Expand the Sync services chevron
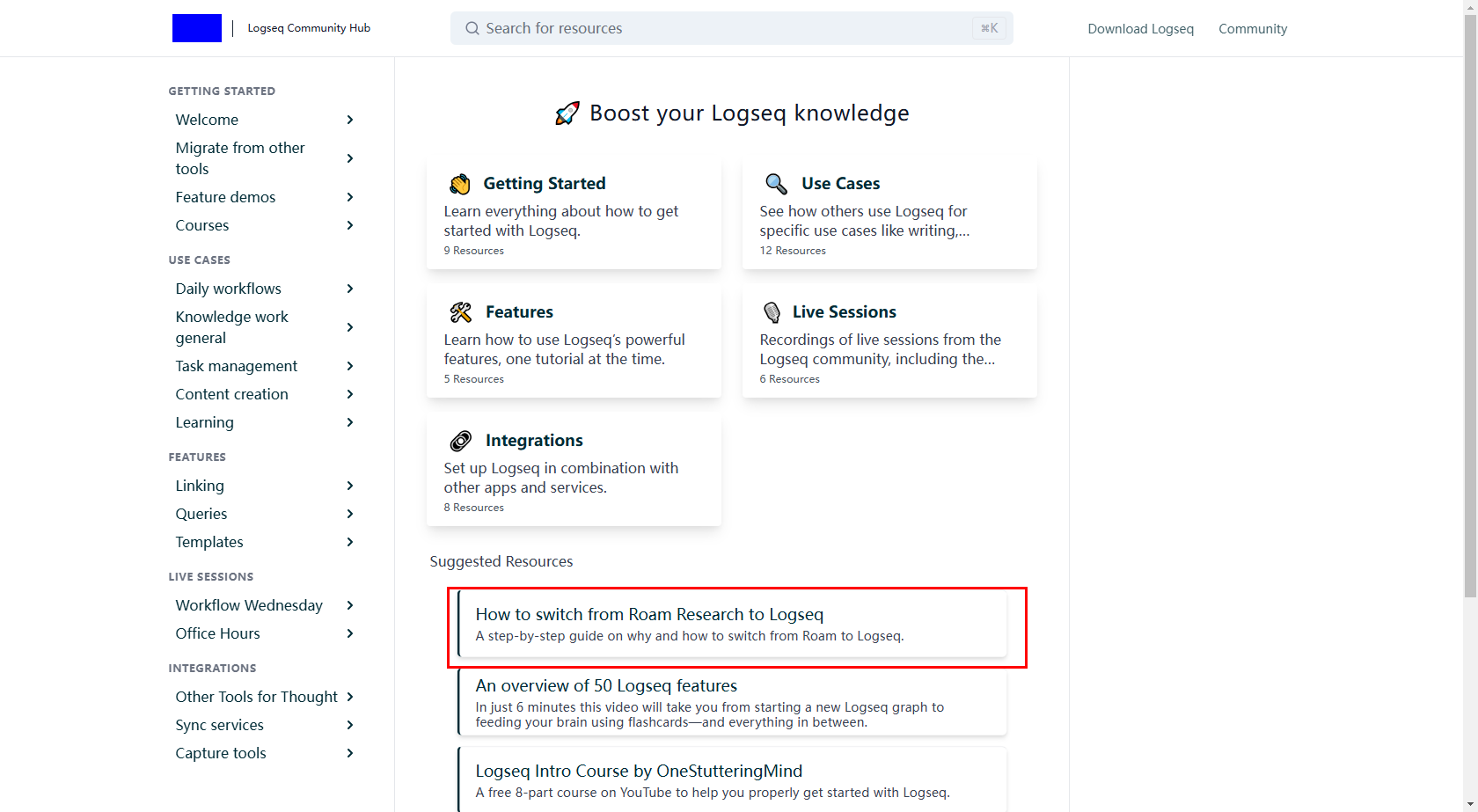The height and width of the screenshot is (812, 1478). pyautogui.click(x=350, y=725)
